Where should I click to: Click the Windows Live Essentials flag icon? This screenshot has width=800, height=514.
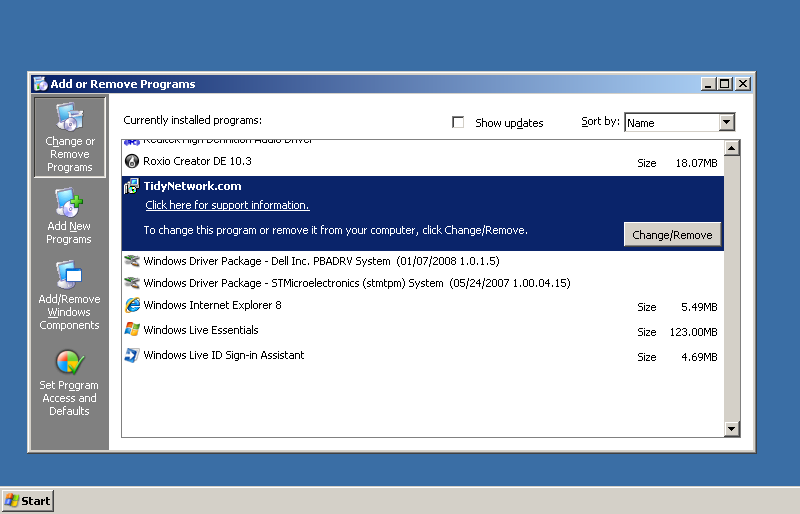pos(132,330)
